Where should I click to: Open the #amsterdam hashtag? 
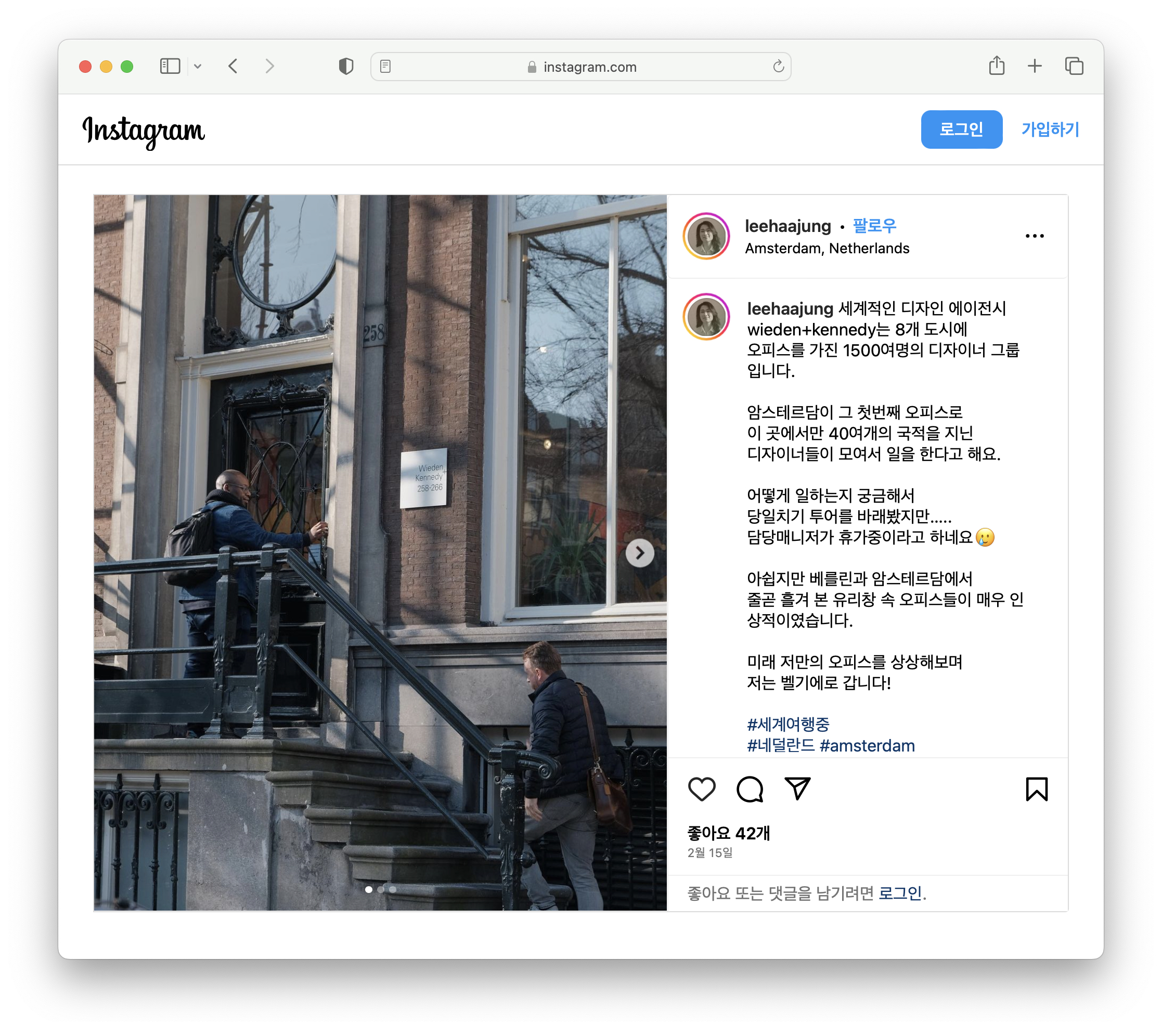click(867, 746)
